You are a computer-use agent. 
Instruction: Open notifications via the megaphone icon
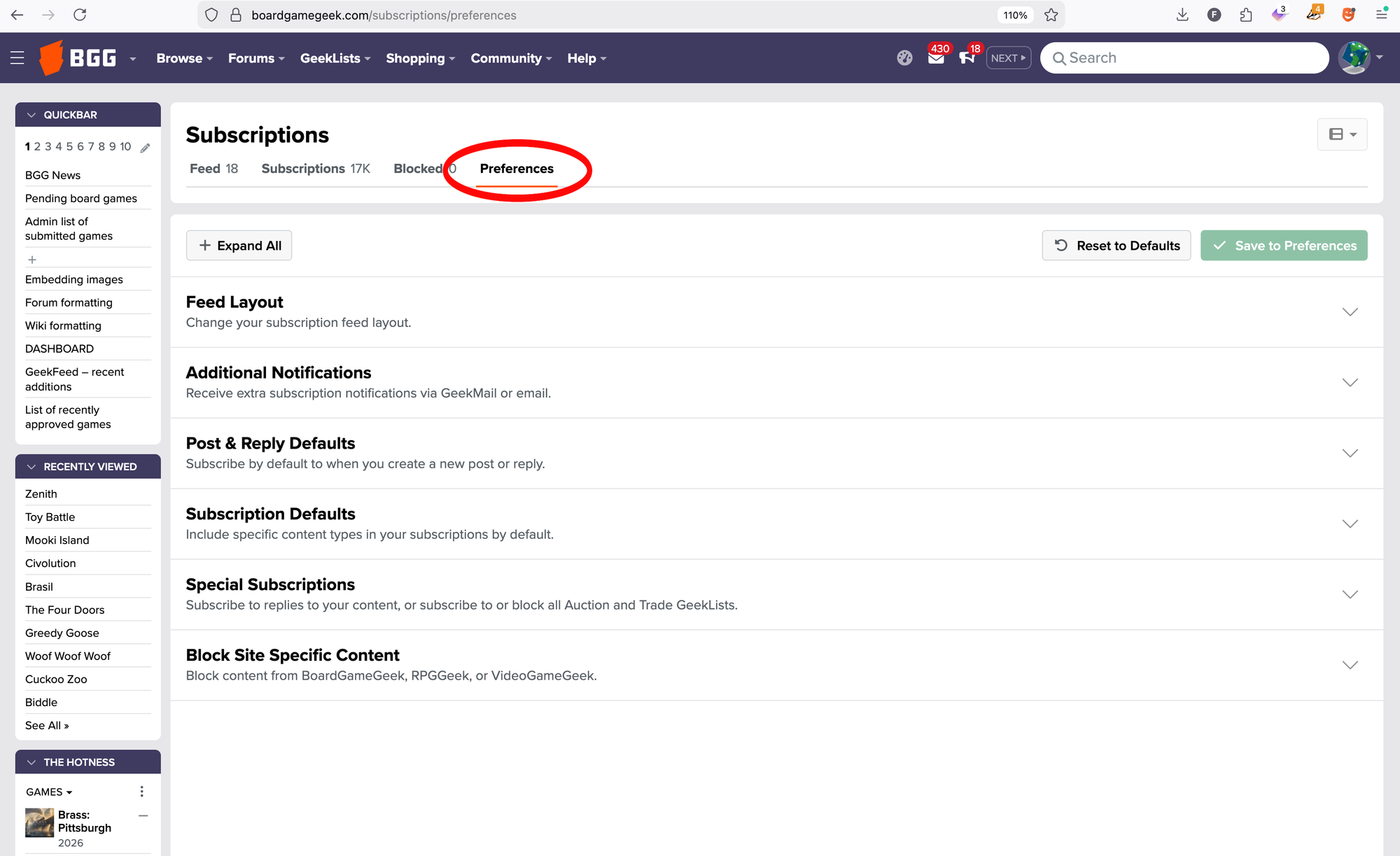(x=968, y=58)
